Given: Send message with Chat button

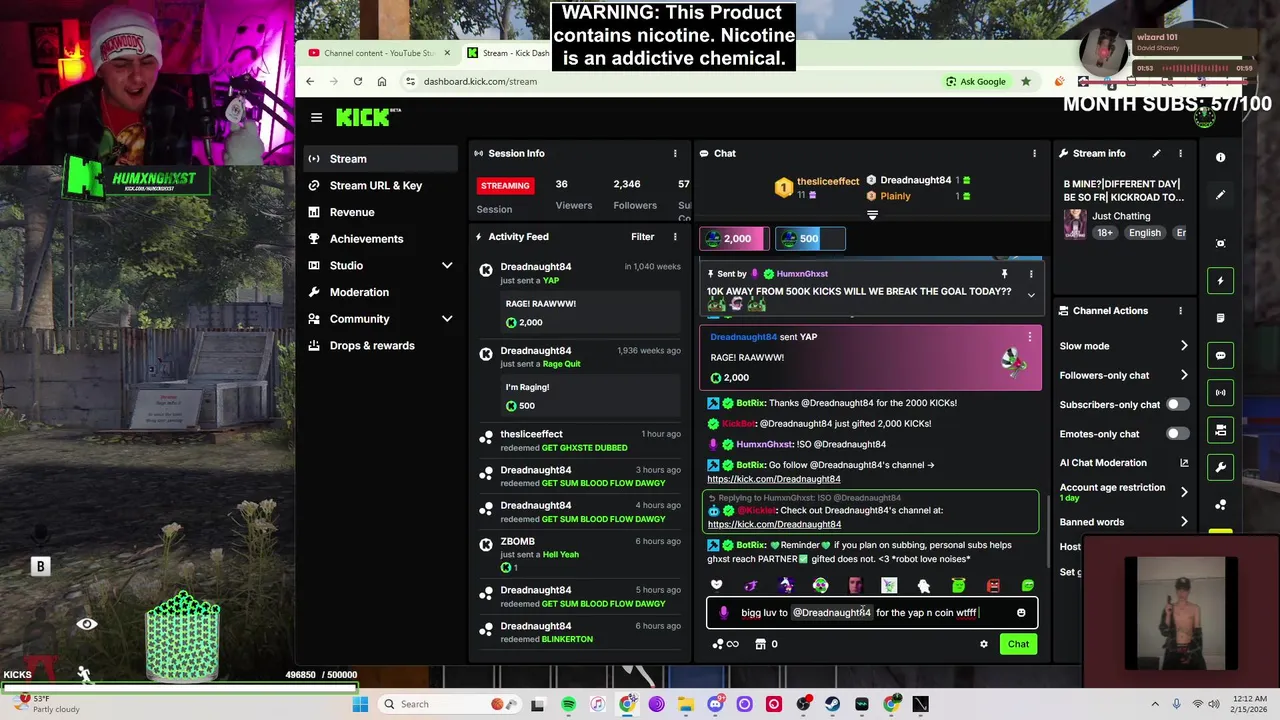Looking at the screenshot, I should 1018,644.
